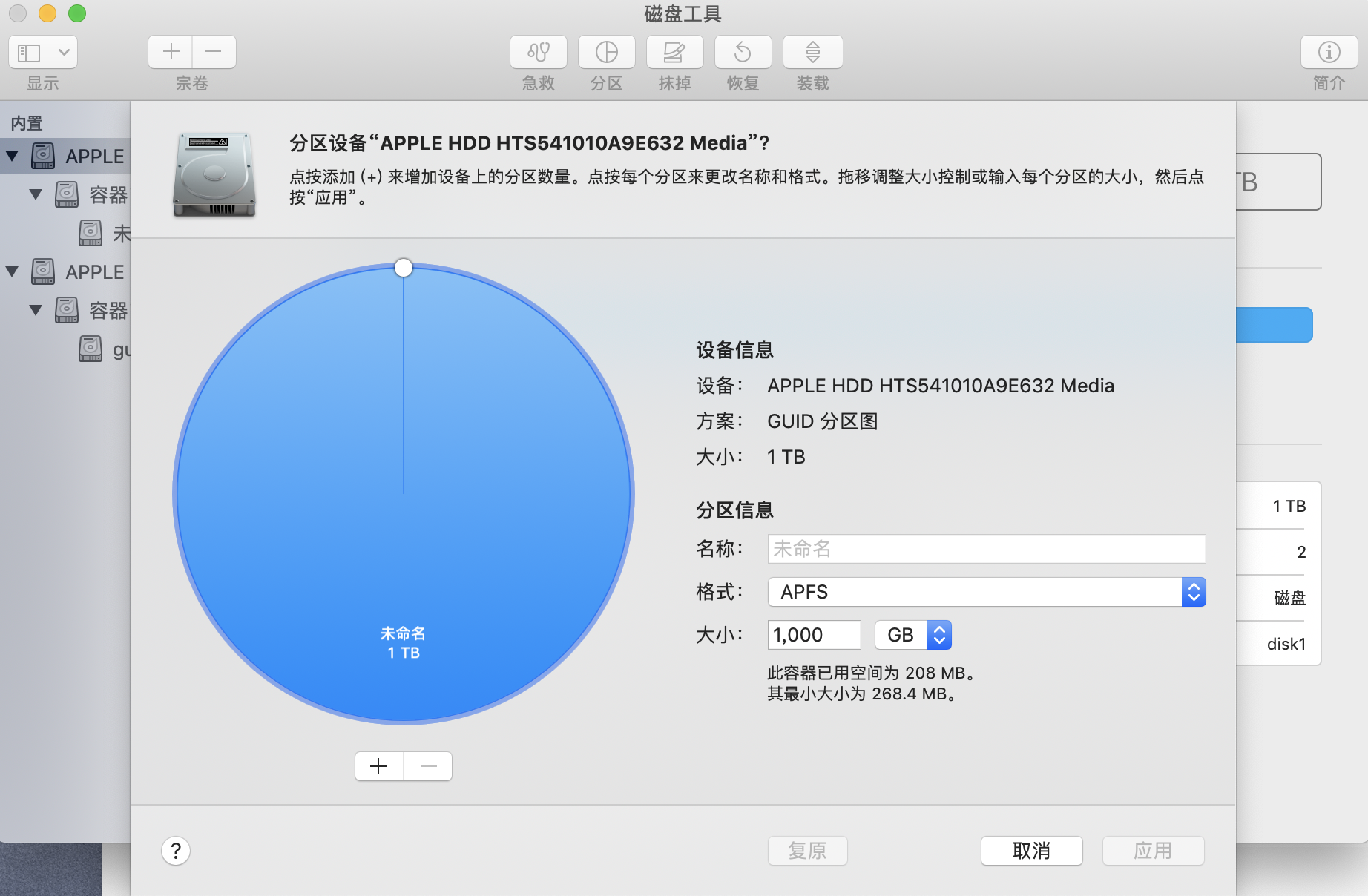1368x896 pixels.
Task: Collapse the second APPLE disk in sidebar
Action: pyautogui.click(x=13, y=271)
